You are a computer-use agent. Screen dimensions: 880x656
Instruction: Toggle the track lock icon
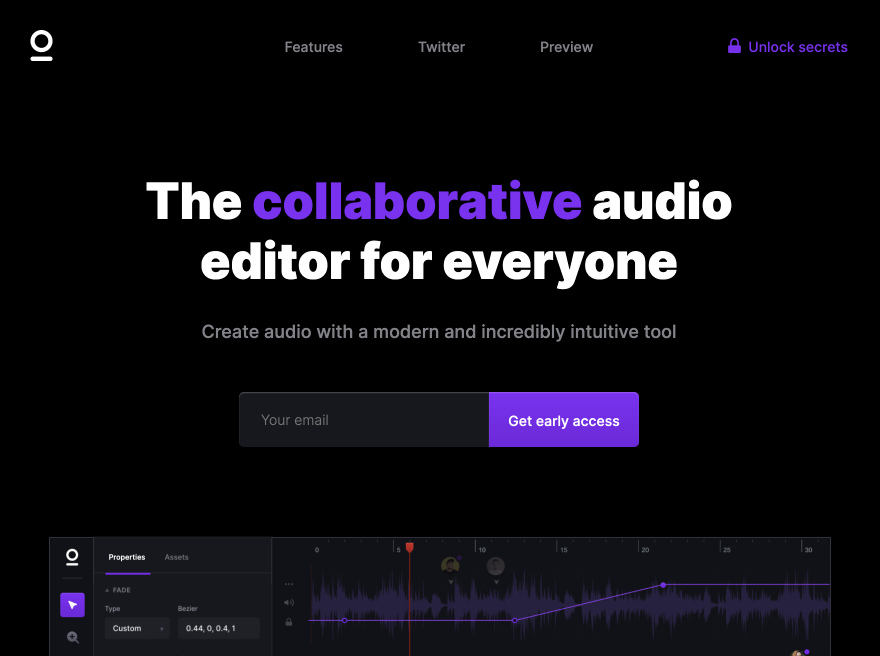pos(288,622)
